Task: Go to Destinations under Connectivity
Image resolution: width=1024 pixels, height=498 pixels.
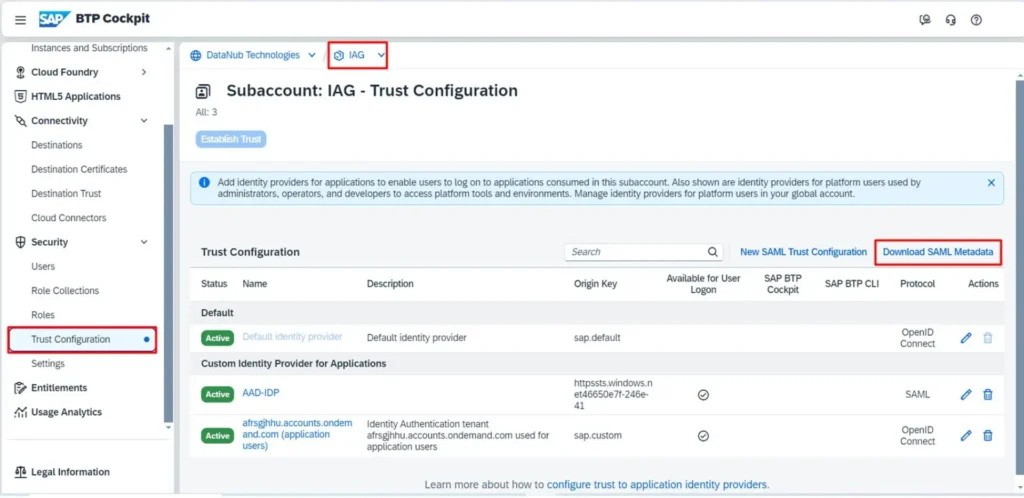Action: tap(57, 145)
